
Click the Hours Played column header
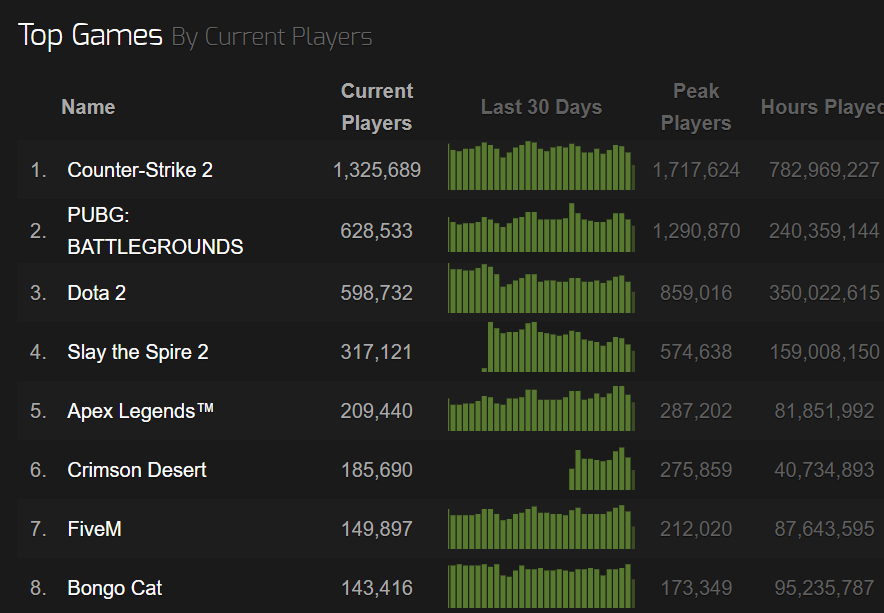coord(822,107)
